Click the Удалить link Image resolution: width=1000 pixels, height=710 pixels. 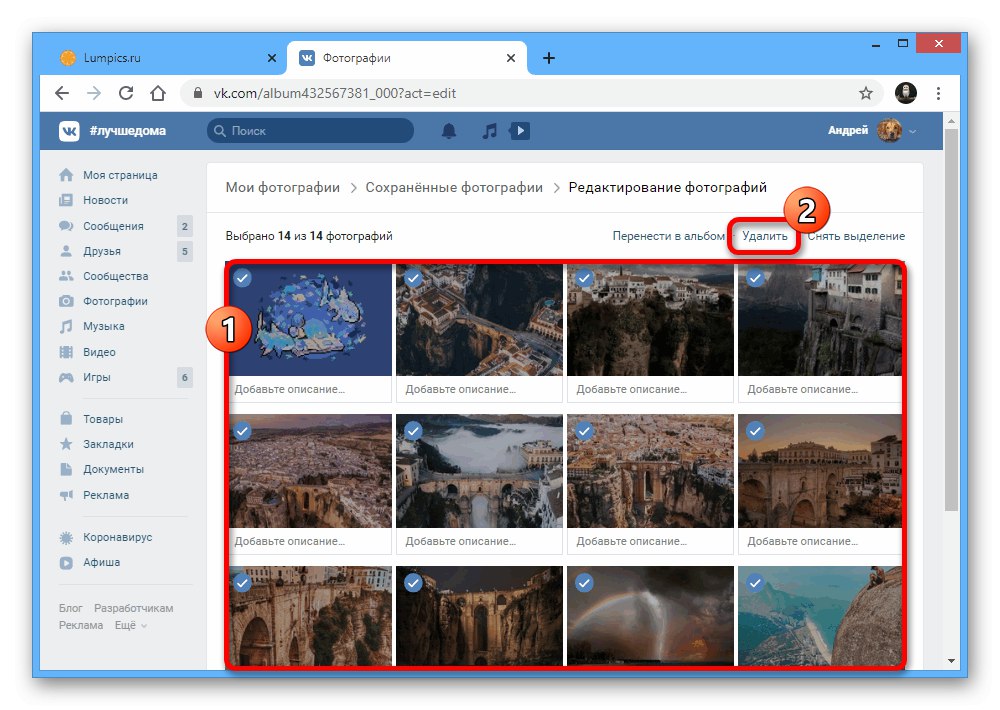coord(765,236)
